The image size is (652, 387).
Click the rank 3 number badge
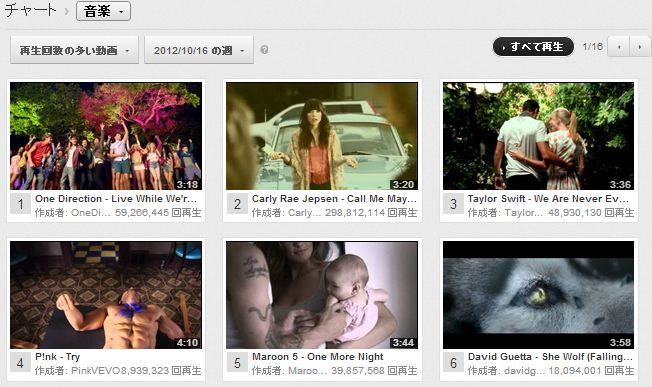(453, 204)
